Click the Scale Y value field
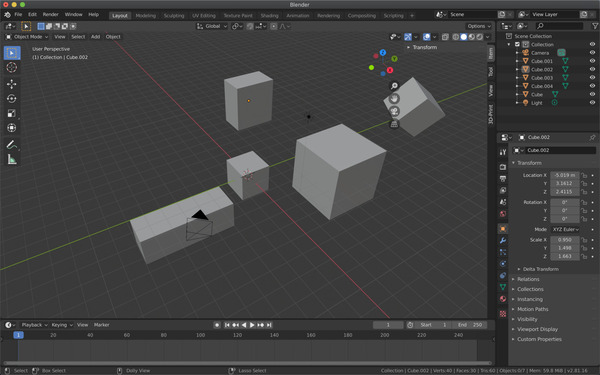Image resolution: width=600 pixels, height=375 pixels. point(565,248)
